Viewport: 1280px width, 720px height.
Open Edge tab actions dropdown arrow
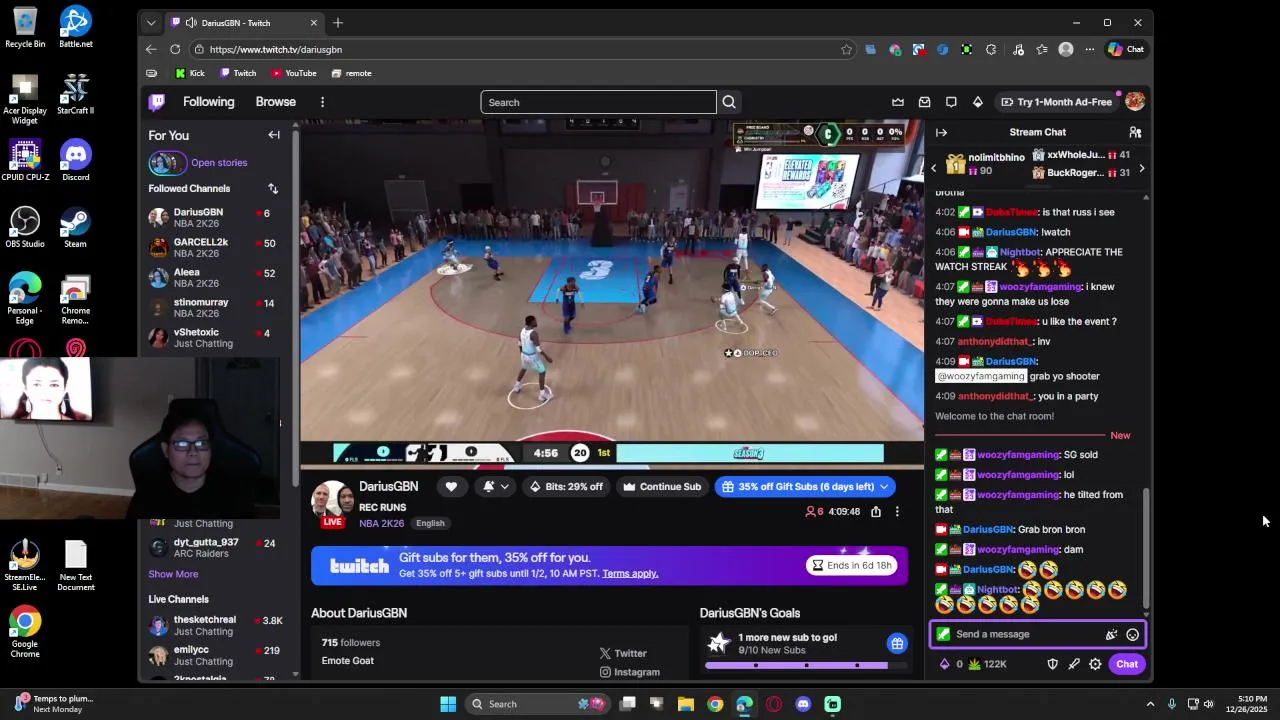pyautogui.click(x=151, y=22)
